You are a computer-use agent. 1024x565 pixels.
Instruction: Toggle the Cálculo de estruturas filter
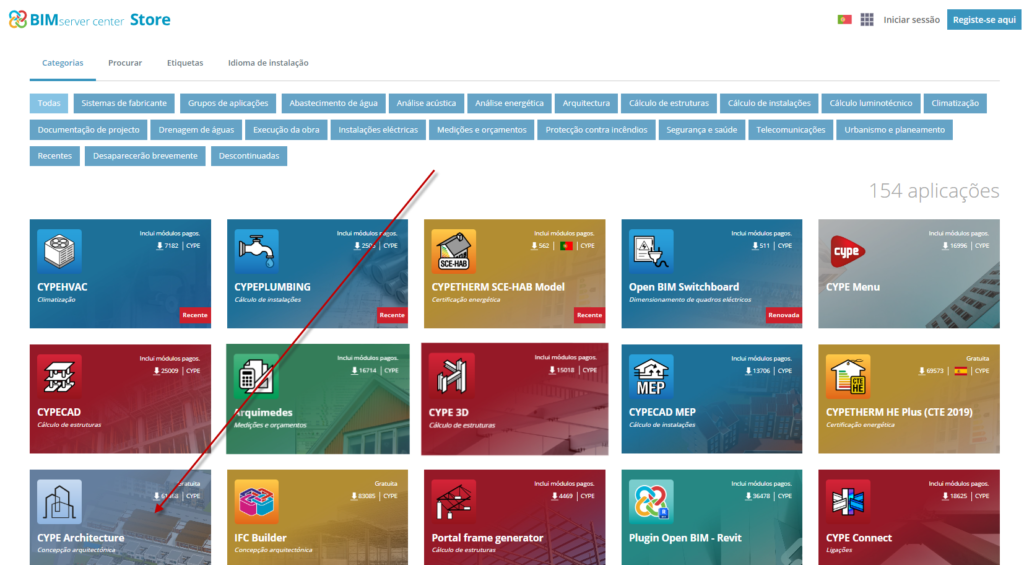pyautogui.click(x=668, y=103)
